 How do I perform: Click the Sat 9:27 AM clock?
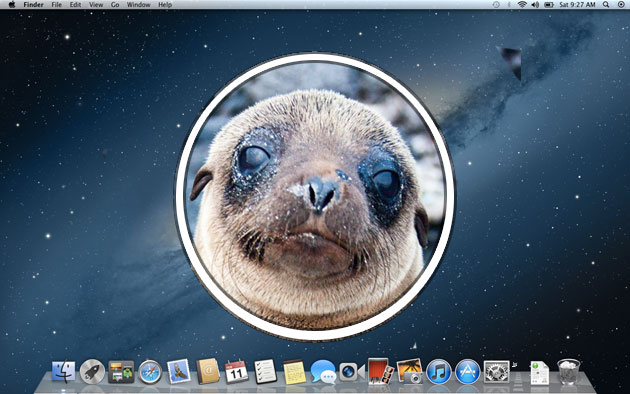coord(577,5)
